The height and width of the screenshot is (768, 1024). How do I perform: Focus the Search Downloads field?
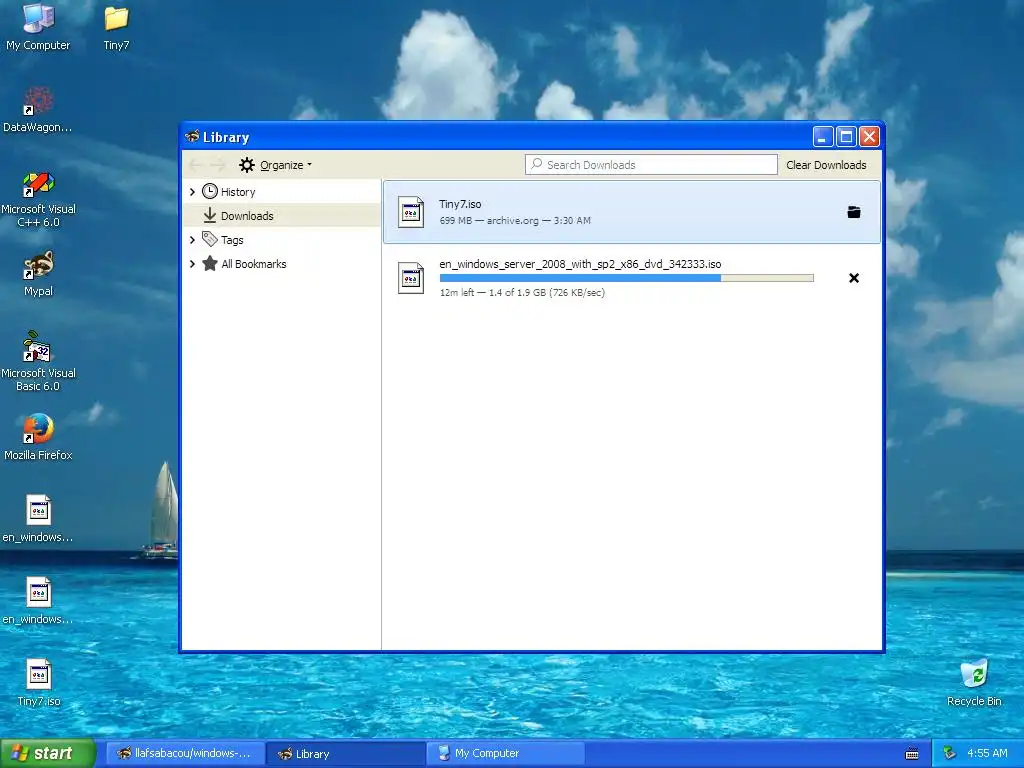click(651, 165)
